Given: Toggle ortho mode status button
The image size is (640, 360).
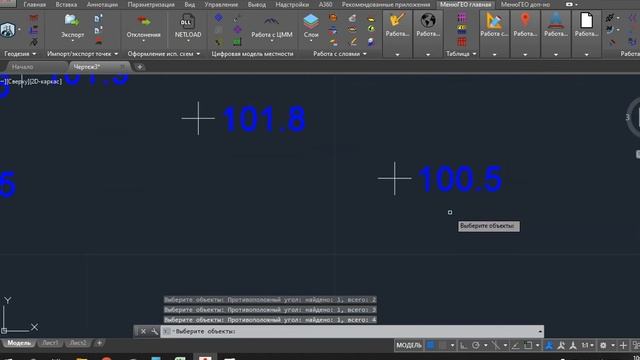Looking at the screenshot, I should [463, 345].
